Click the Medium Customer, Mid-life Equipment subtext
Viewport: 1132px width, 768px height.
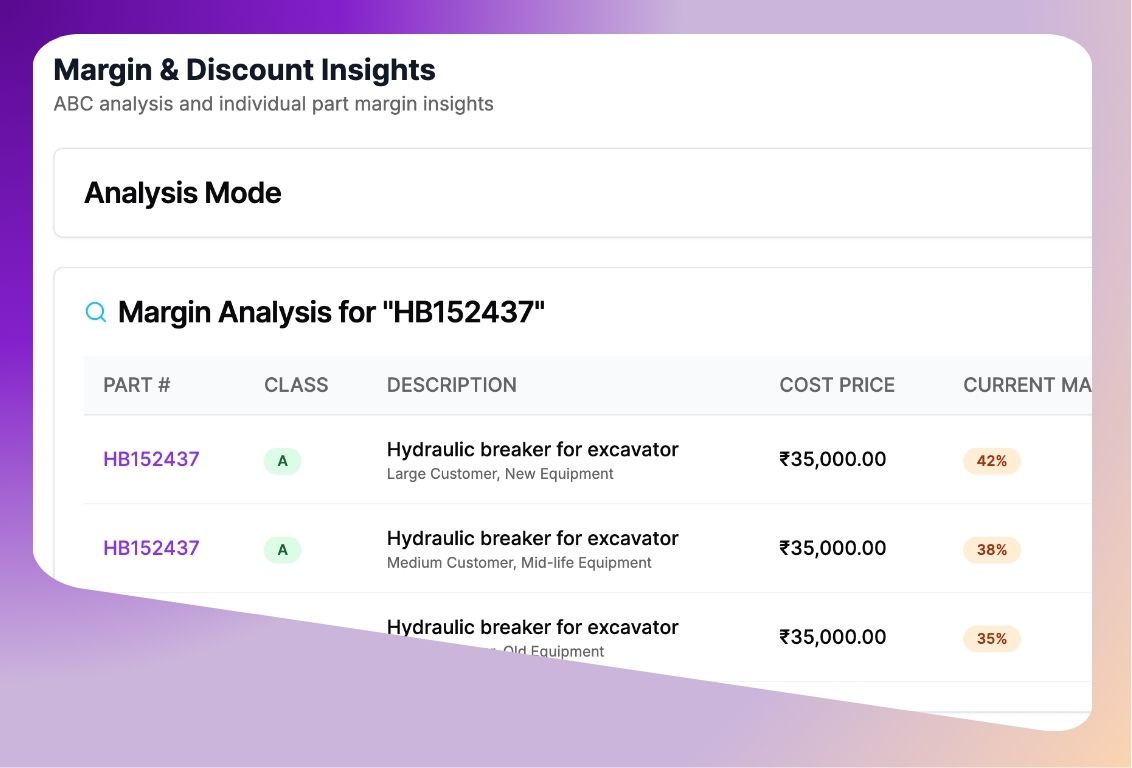tap(519, 563)
